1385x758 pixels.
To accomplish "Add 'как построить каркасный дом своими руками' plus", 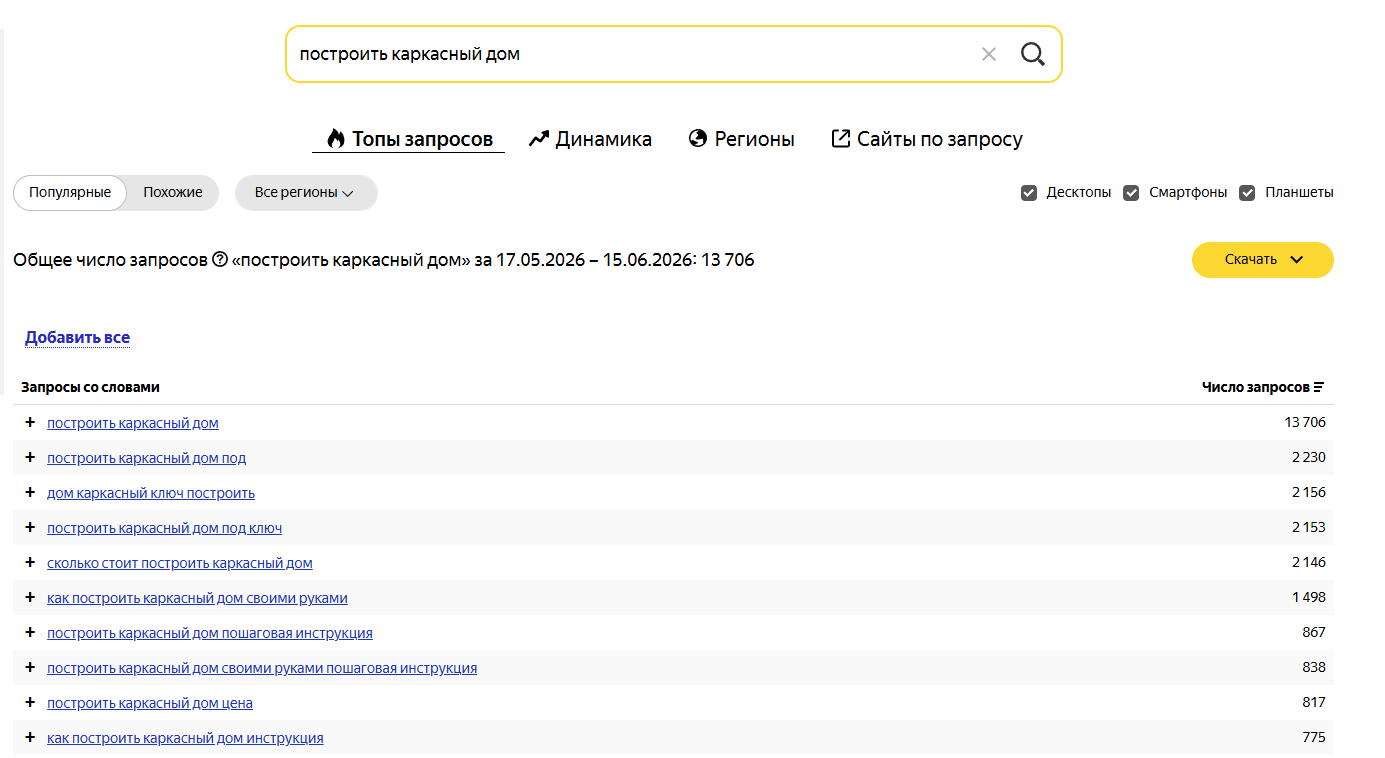I will click(30, 597).
